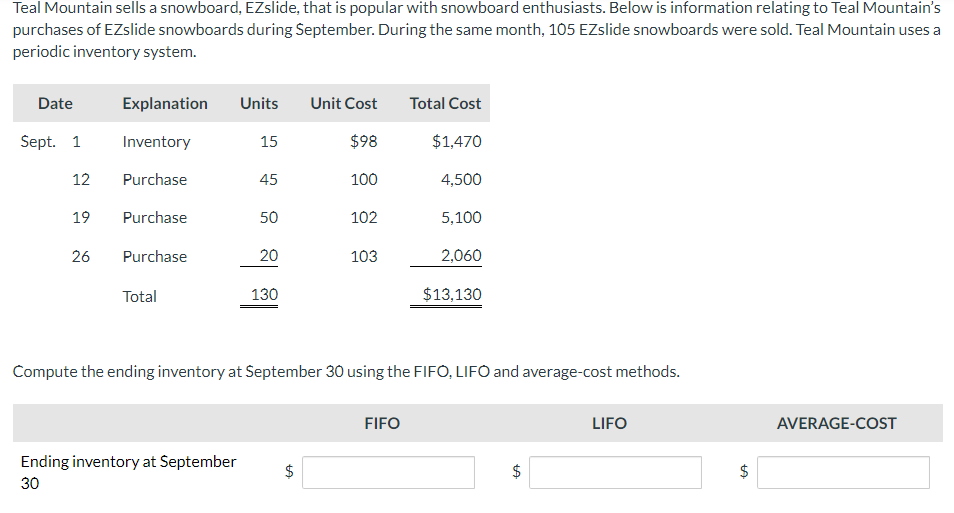Screen dimensions: 954x513
Task: Click the Unit Cost table header
Action: click(x=344, y=103)
